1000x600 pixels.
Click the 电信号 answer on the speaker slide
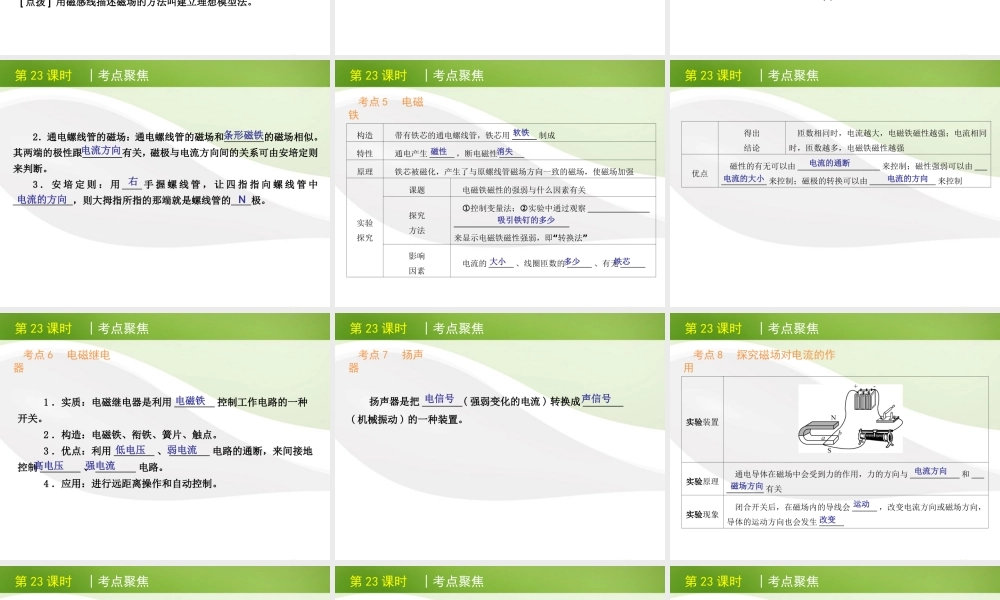click(439, 399)
